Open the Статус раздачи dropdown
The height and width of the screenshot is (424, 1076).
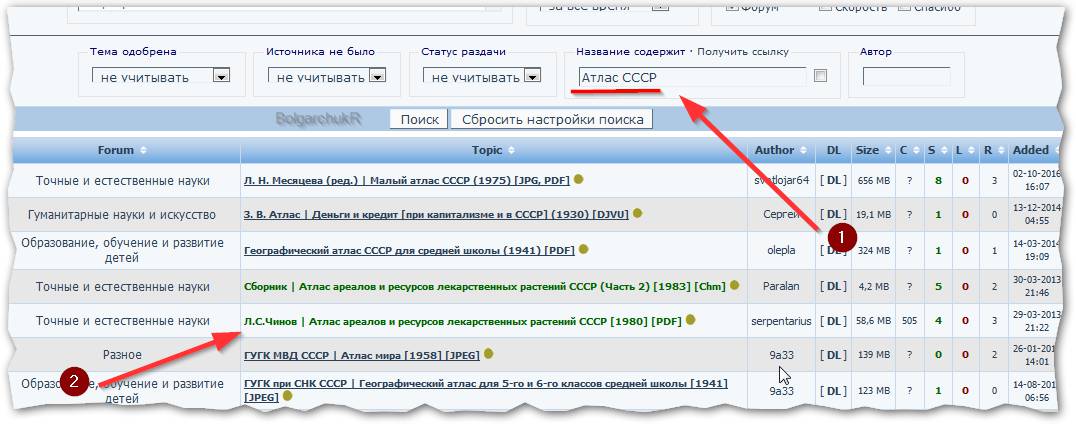point(482,76)
